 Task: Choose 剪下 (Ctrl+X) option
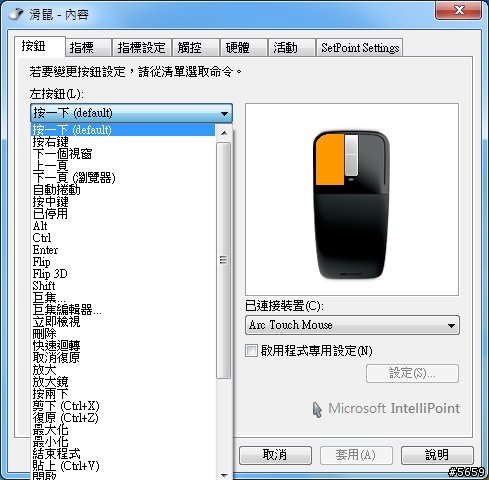pyautogui.click(x=123, y=406)
